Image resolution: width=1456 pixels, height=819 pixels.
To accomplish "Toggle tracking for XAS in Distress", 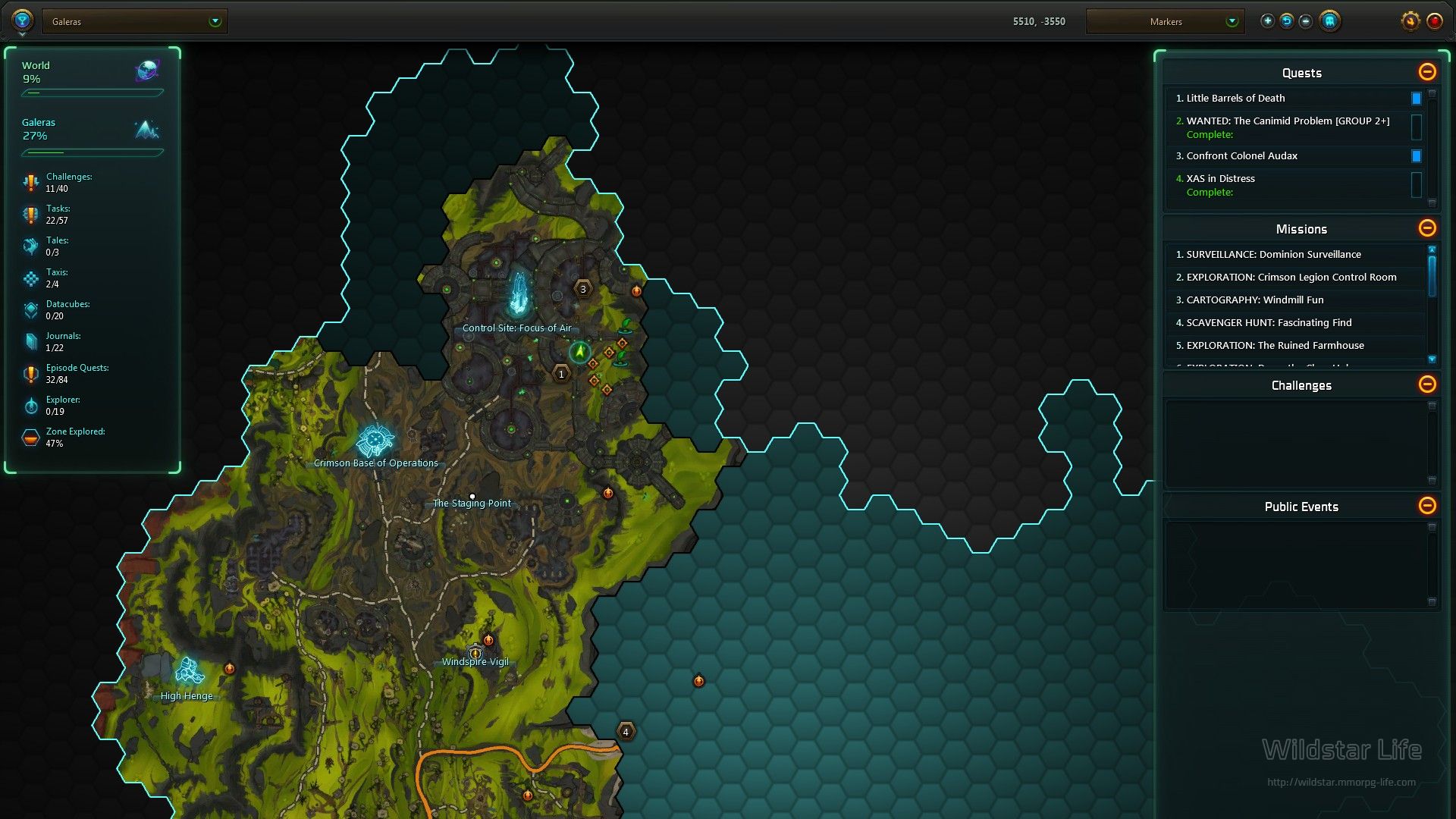I will [x=1416, y=184].
